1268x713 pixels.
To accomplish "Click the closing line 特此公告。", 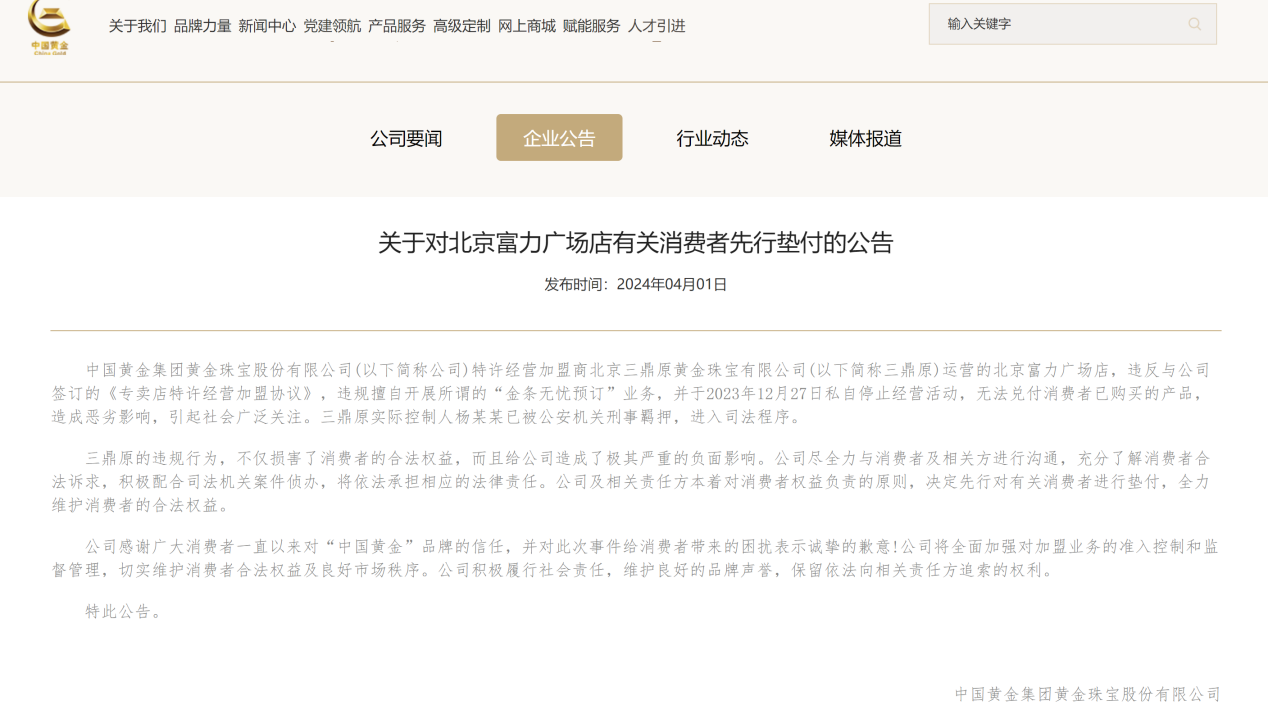I will tap(124, 612).
